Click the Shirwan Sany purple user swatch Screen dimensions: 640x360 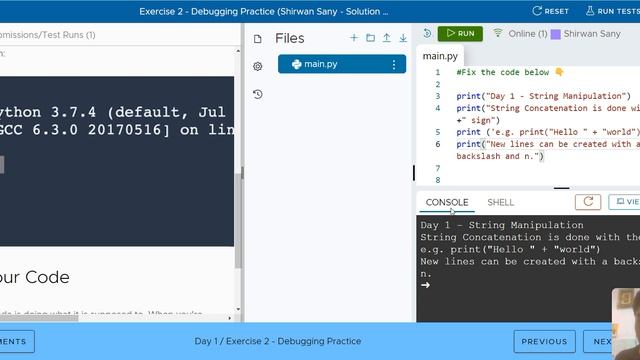tap(556, 34)
